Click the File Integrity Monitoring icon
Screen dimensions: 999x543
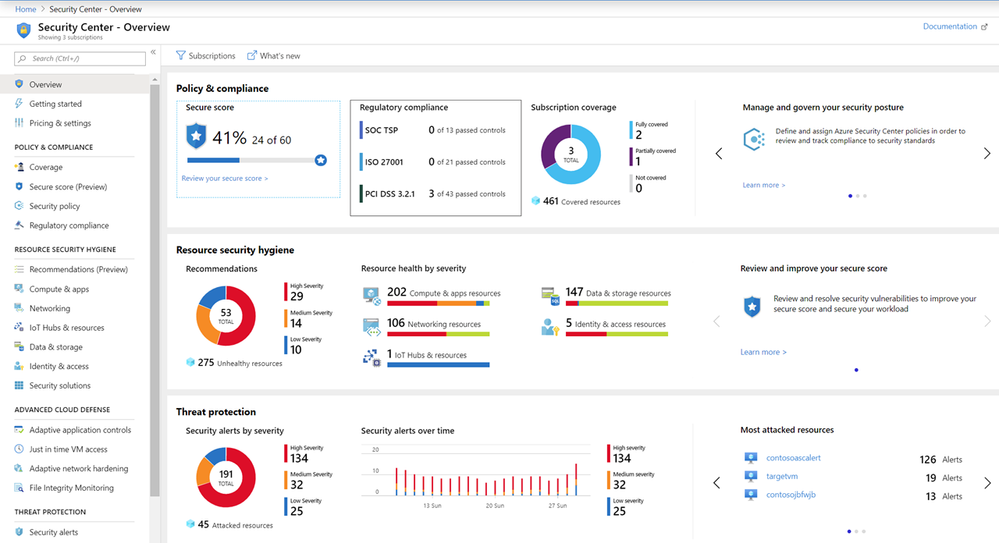coord(19,488)
